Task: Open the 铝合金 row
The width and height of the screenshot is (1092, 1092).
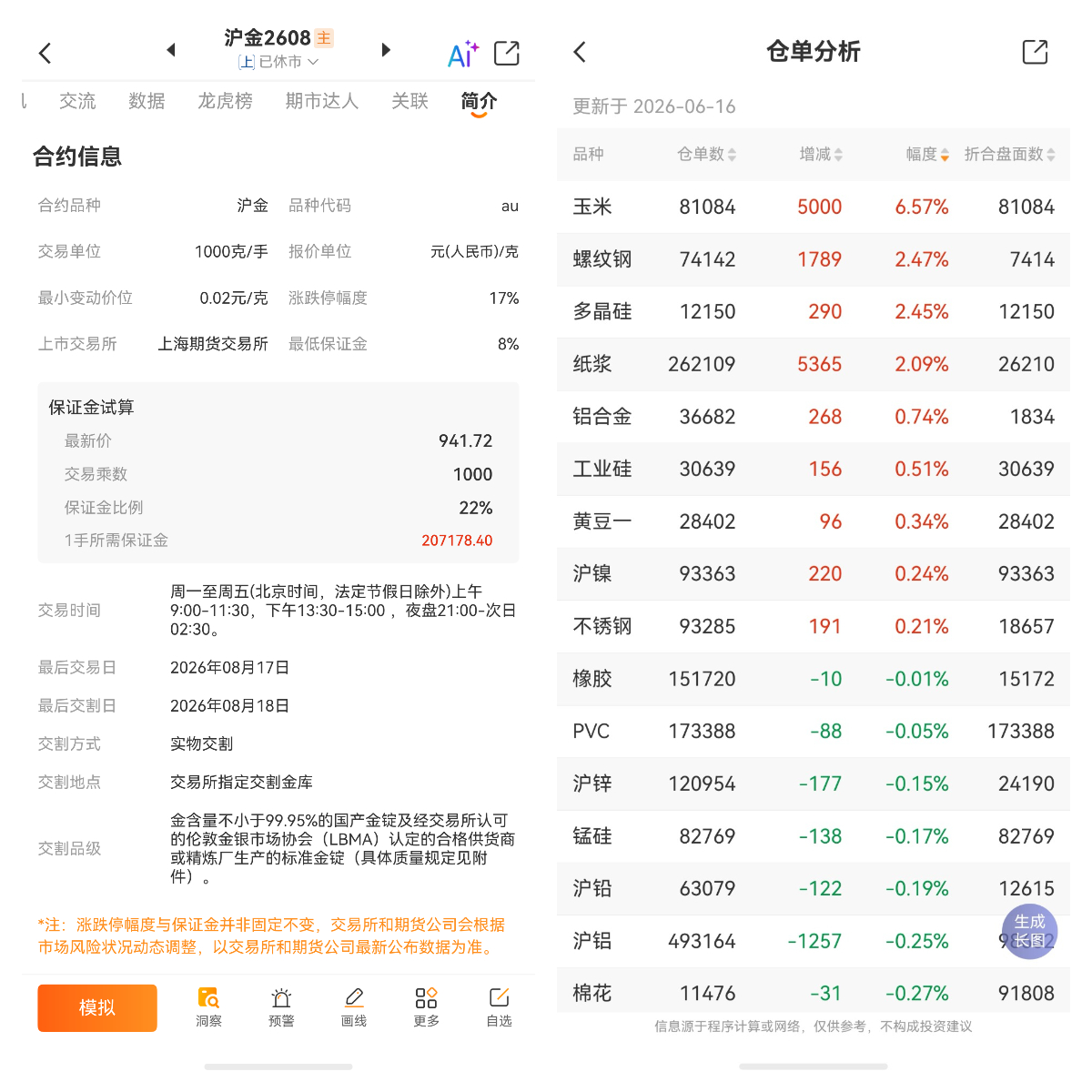Action: (814, 417)
